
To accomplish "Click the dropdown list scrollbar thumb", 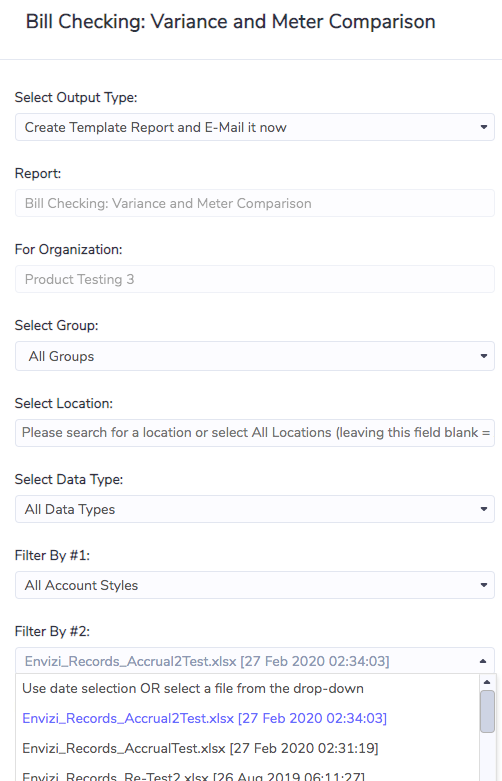I will click(487, 711).
